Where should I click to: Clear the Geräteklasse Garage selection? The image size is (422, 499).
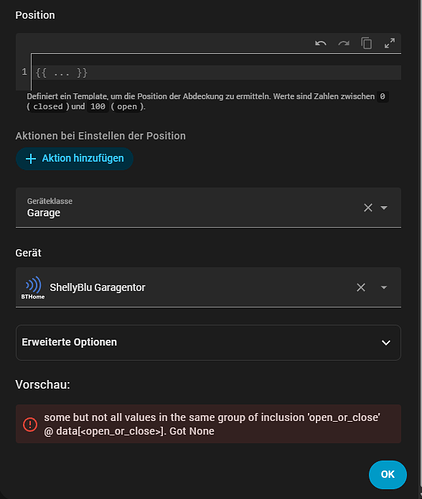tap(368, 208)
